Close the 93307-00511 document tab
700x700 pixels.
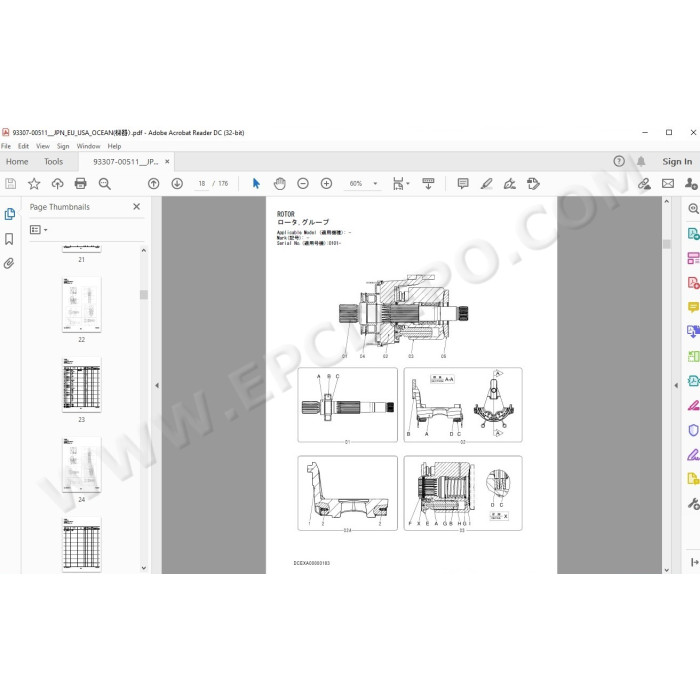point(167,162)
